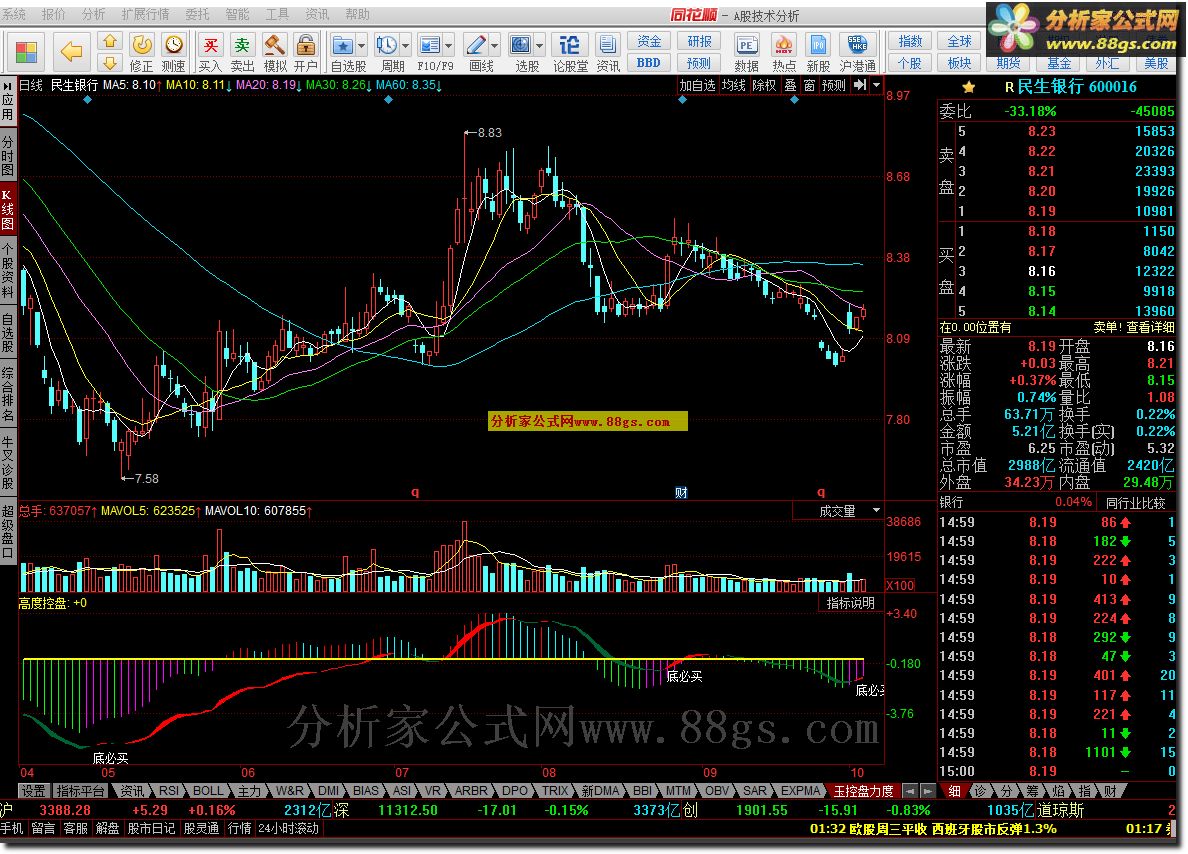The image size is (1188, 854).
Task: Open the 扩展行情 menu
Action: point(145,14)
